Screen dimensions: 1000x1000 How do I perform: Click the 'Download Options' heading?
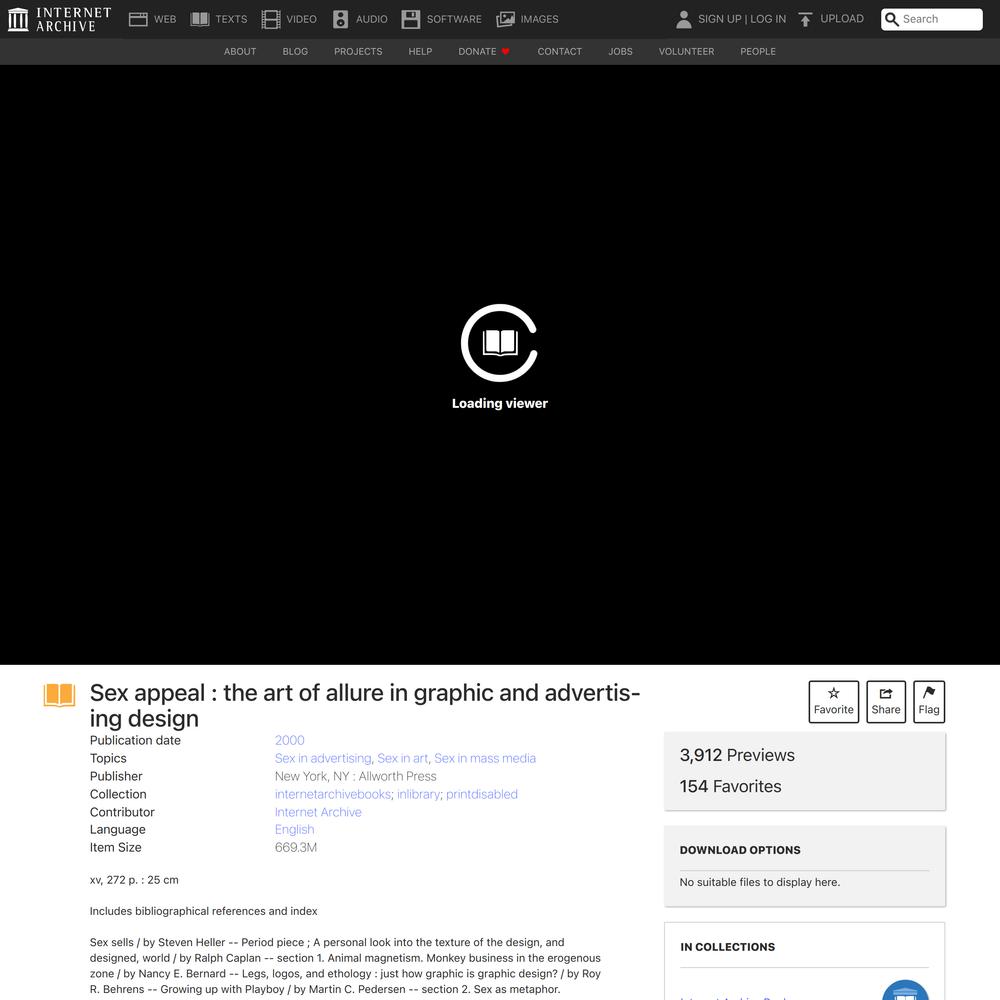[x=740, y=850]
